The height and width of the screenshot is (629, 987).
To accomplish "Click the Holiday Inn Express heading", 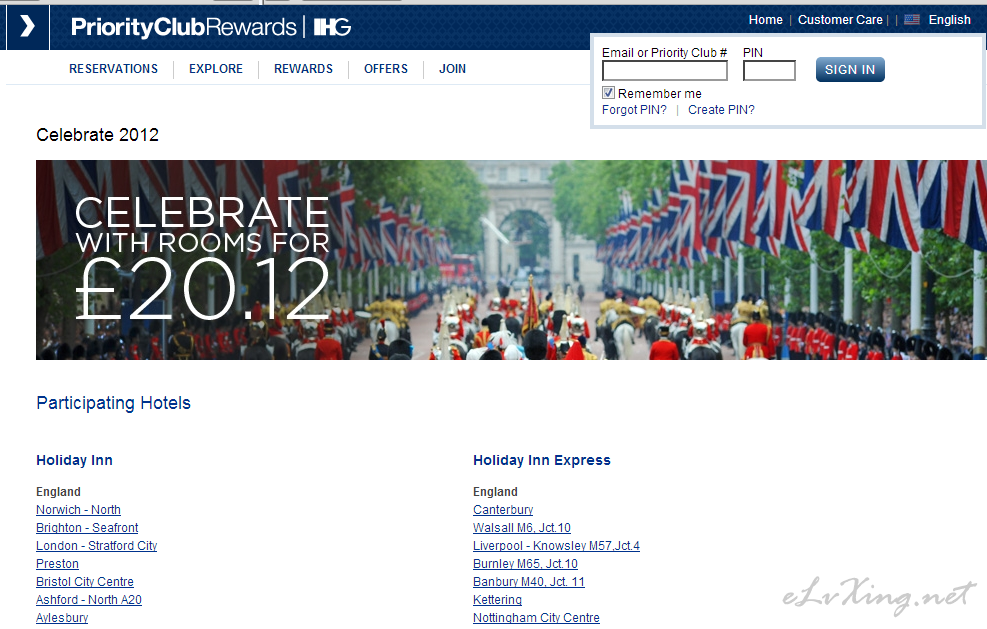I will pos(542,460).
